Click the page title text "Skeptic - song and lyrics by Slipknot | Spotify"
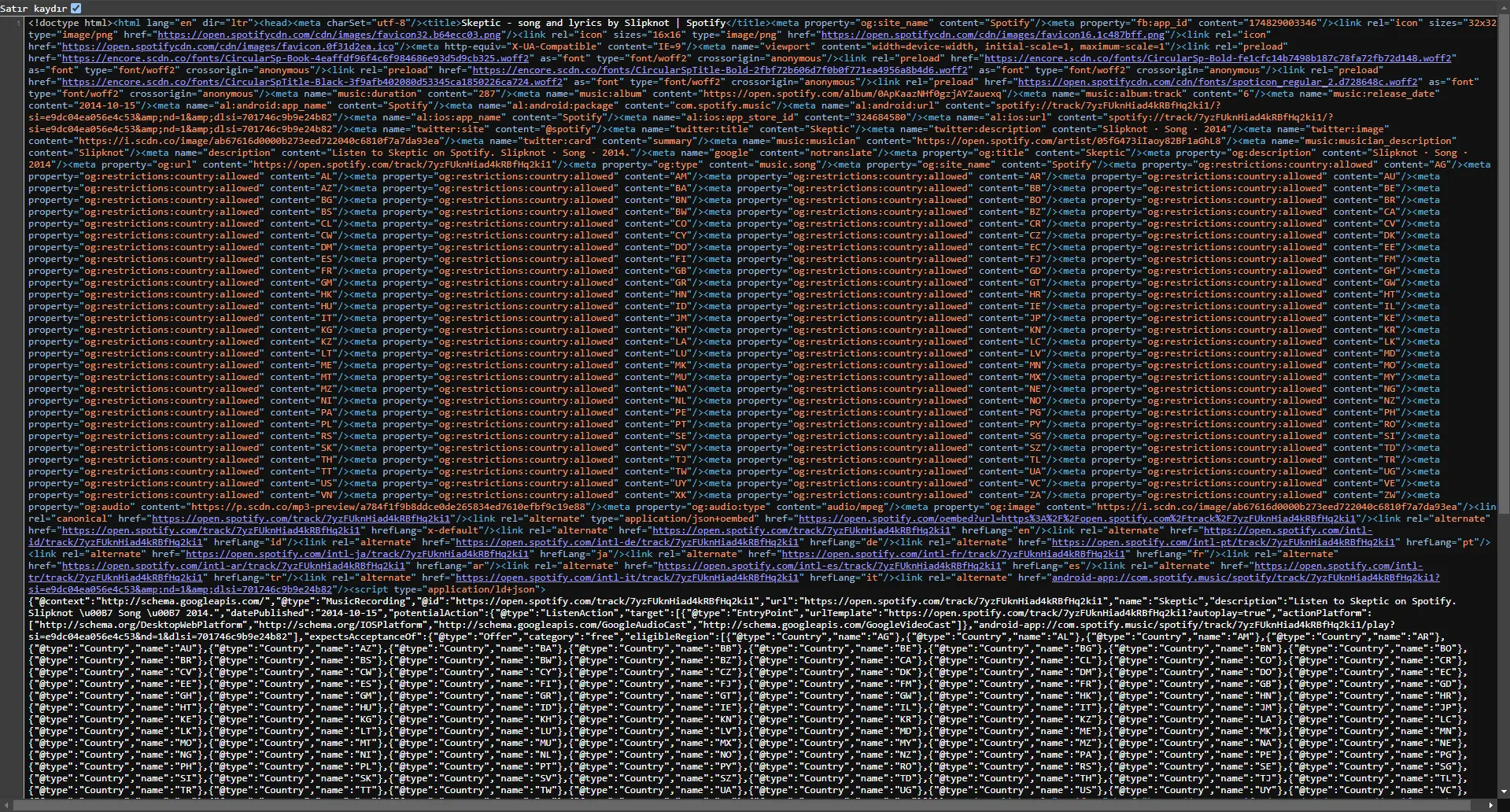This screenshot has width=1510, height=812. point(594,23)
